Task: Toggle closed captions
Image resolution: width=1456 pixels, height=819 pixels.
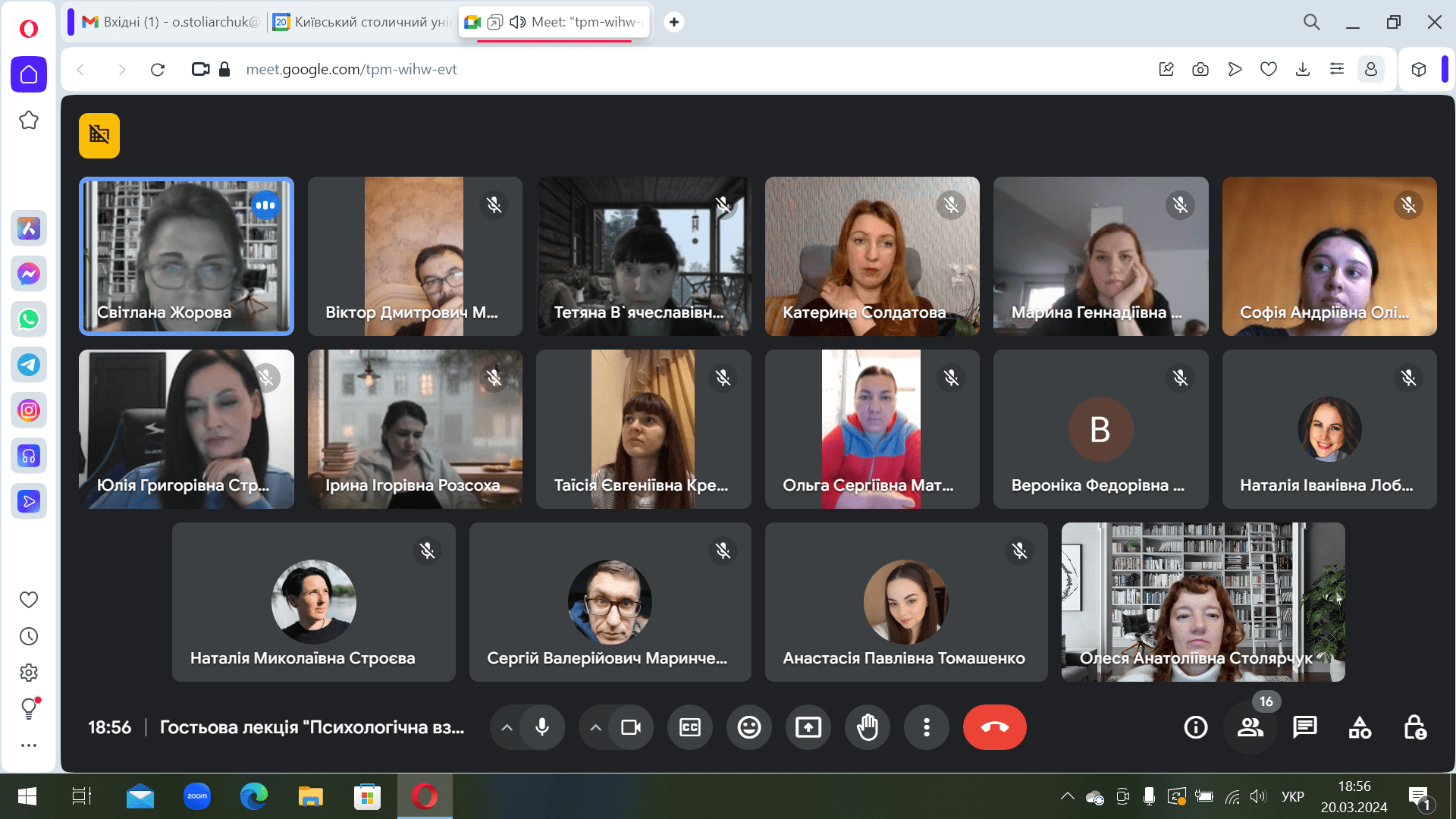Action: pyautogui.click(x=690, y=727)
